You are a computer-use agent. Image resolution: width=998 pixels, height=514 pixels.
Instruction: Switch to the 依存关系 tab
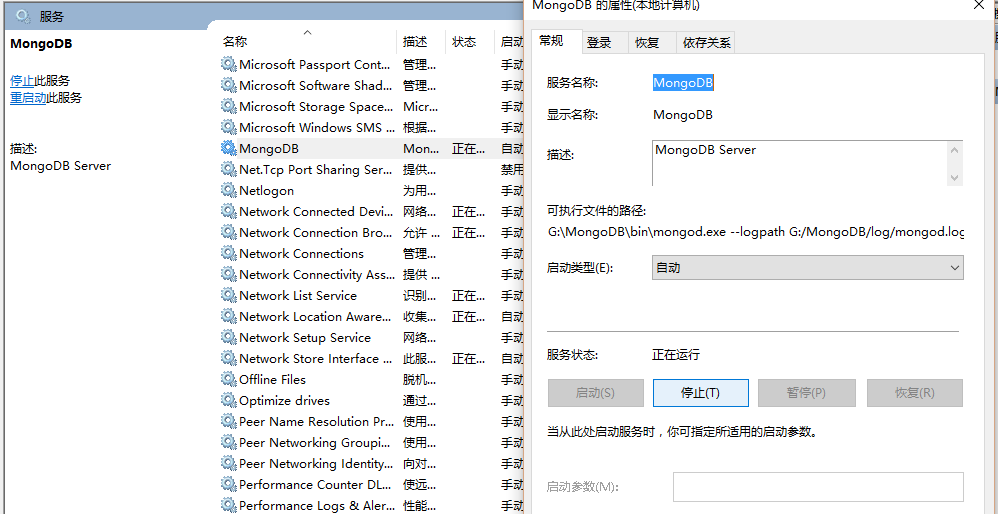coord(706,43)
